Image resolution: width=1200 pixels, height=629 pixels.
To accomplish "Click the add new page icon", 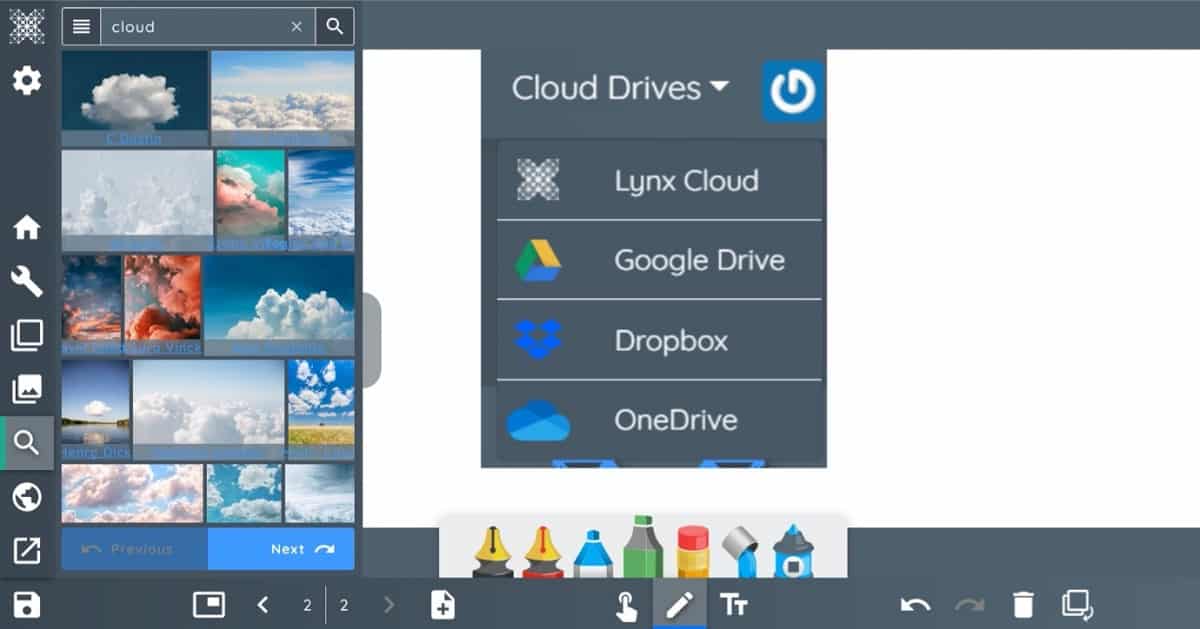I will [x=443, y=604].
